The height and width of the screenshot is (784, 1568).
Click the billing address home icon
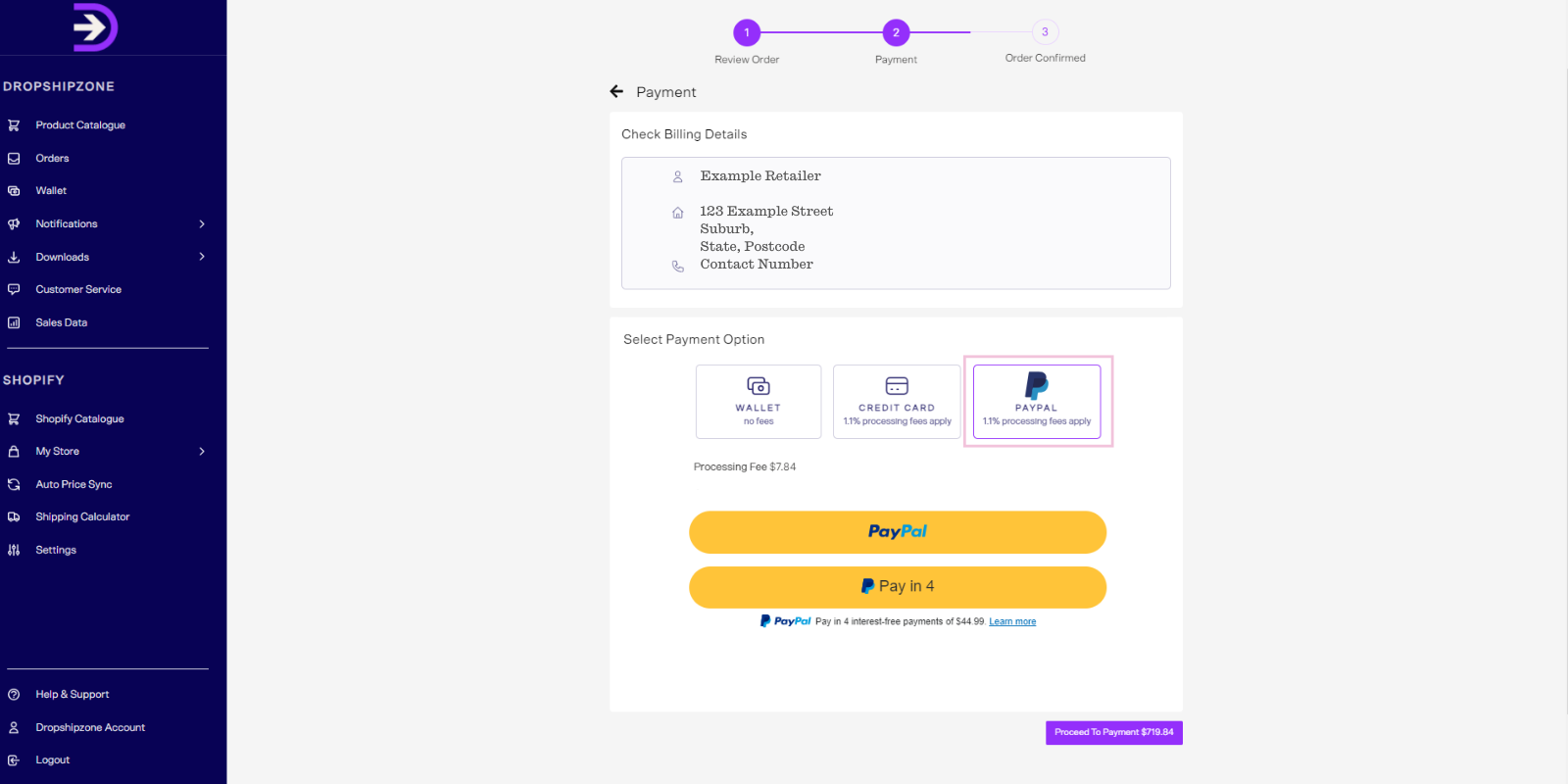tap(677, 213)
